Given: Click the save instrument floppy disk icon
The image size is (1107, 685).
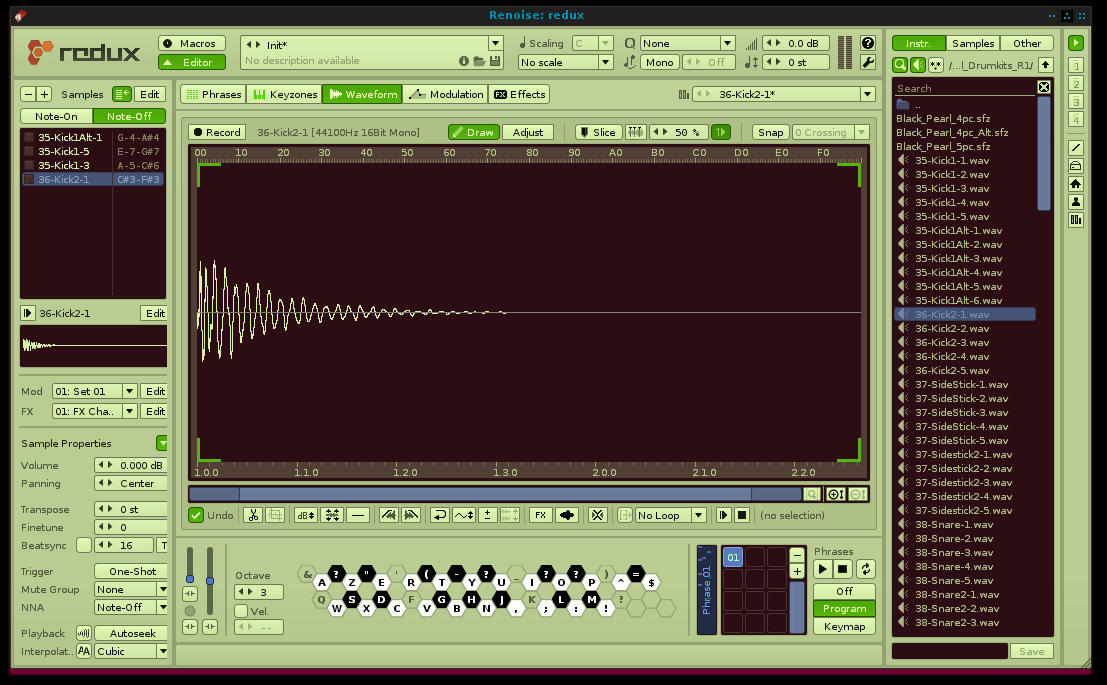Looking at the screenshot, I should pos(494,62).
